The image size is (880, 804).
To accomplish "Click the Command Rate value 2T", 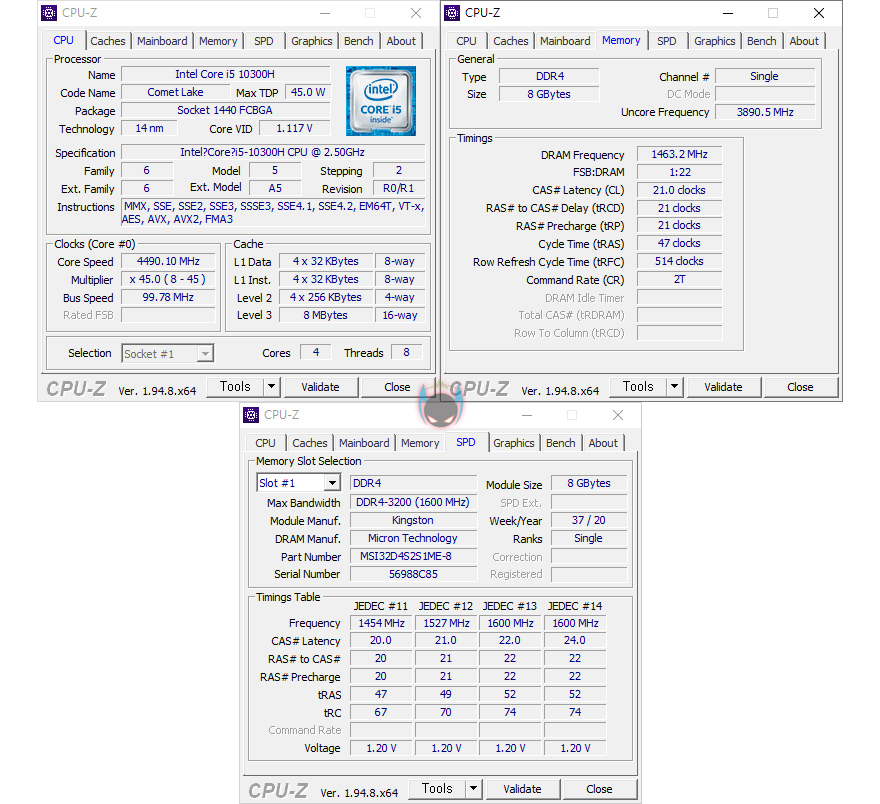I will click(680, 279).
